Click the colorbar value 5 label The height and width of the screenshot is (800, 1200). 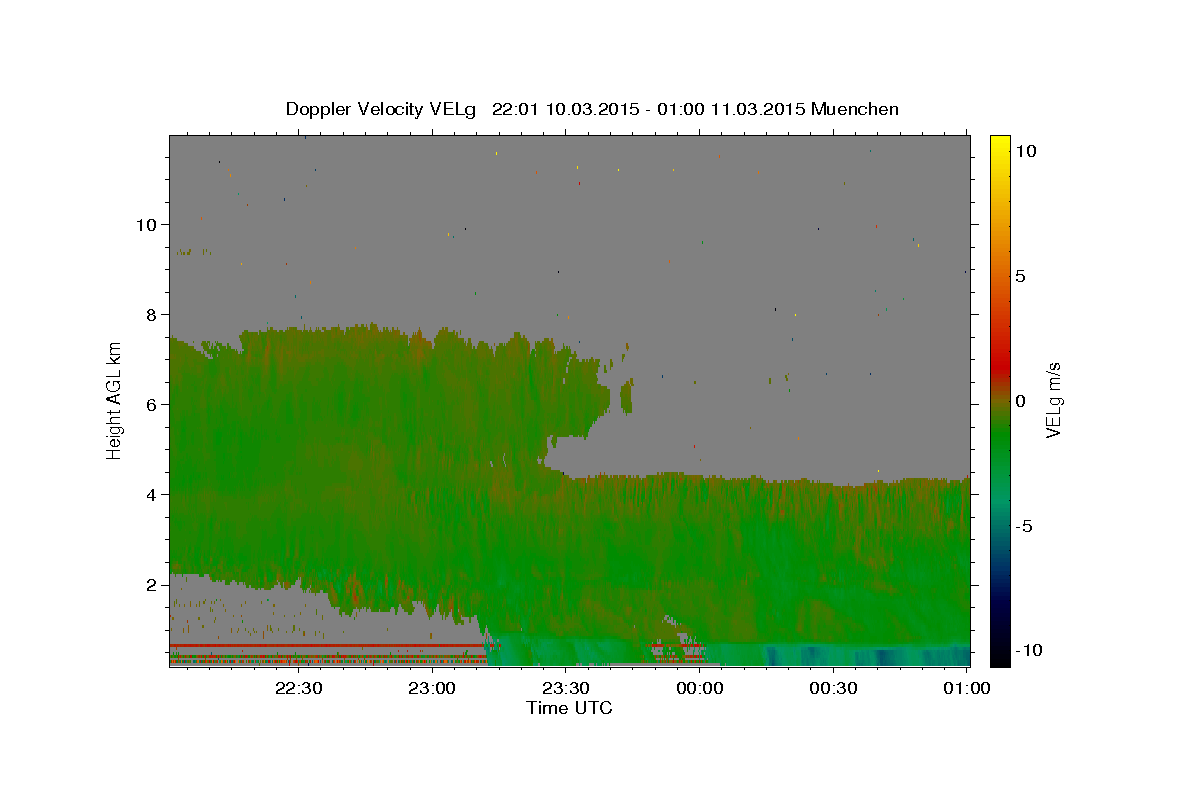[x=1020, y=275]
